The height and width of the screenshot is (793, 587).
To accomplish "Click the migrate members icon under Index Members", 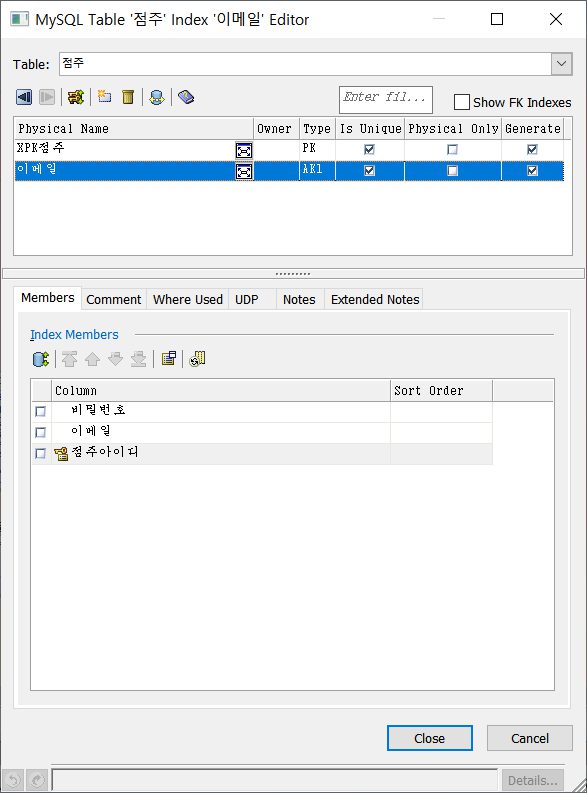I will (40, 359).
